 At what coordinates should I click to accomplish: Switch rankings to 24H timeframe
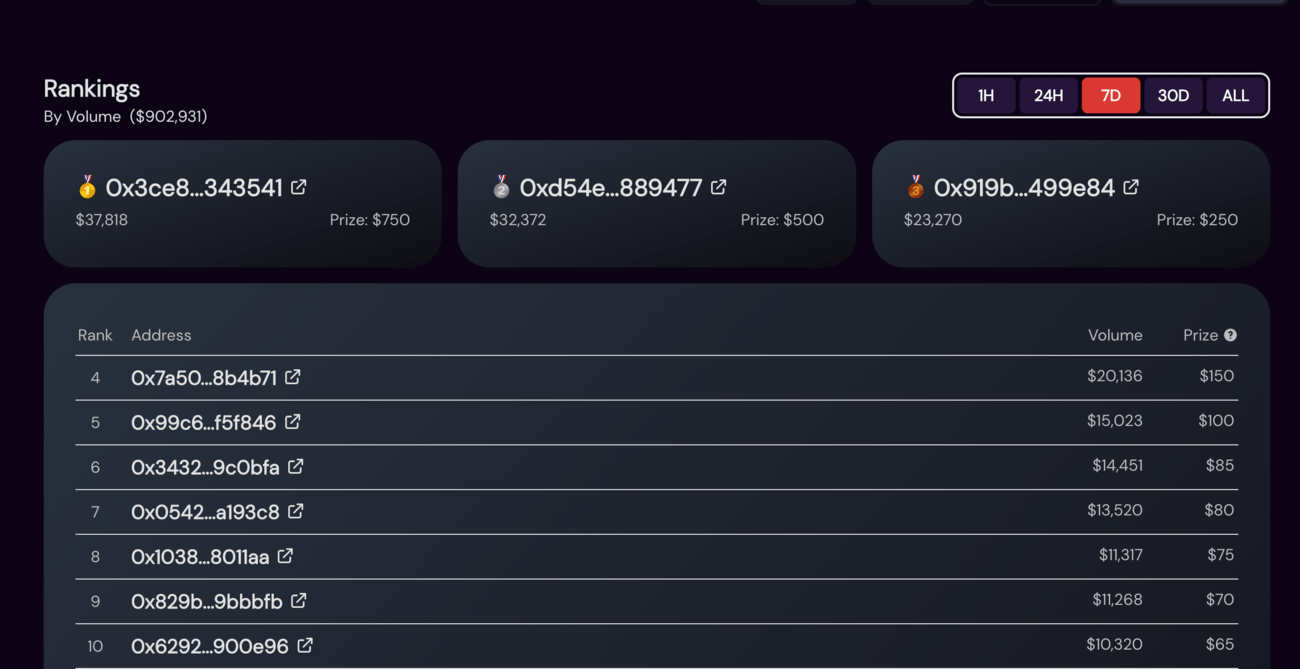coord(1048,96)
